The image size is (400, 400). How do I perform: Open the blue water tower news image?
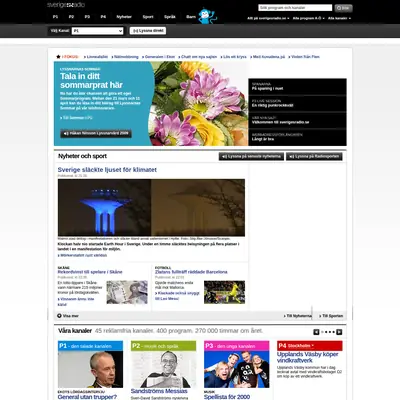pyautogui.click(x=151, y=208)
